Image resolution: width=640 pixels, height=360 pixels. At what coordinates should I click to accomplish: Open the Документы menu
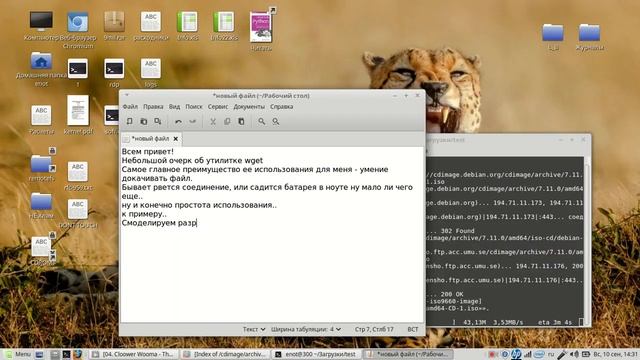(x=249, y=107)
